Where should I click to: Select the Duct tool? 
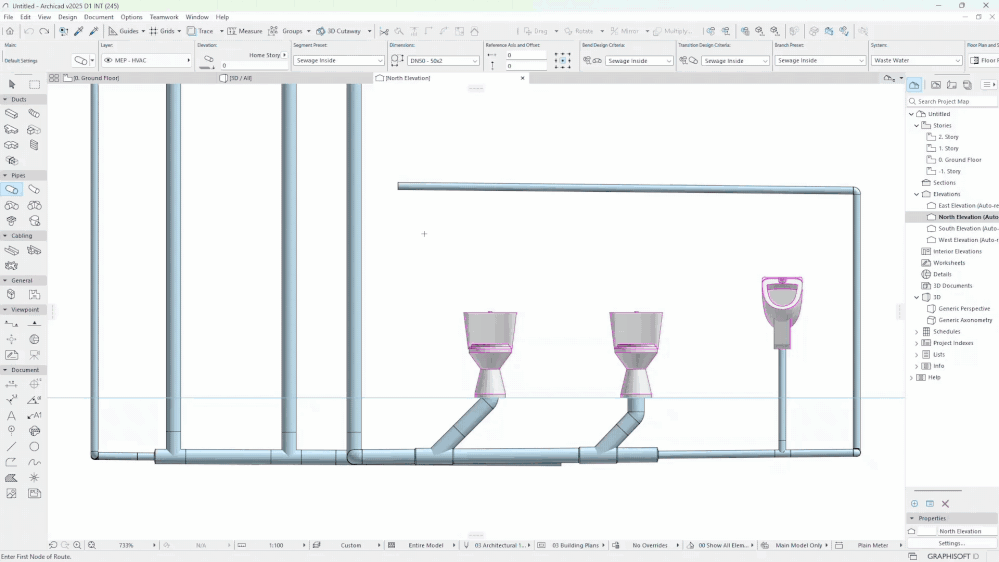click(11, 113)
